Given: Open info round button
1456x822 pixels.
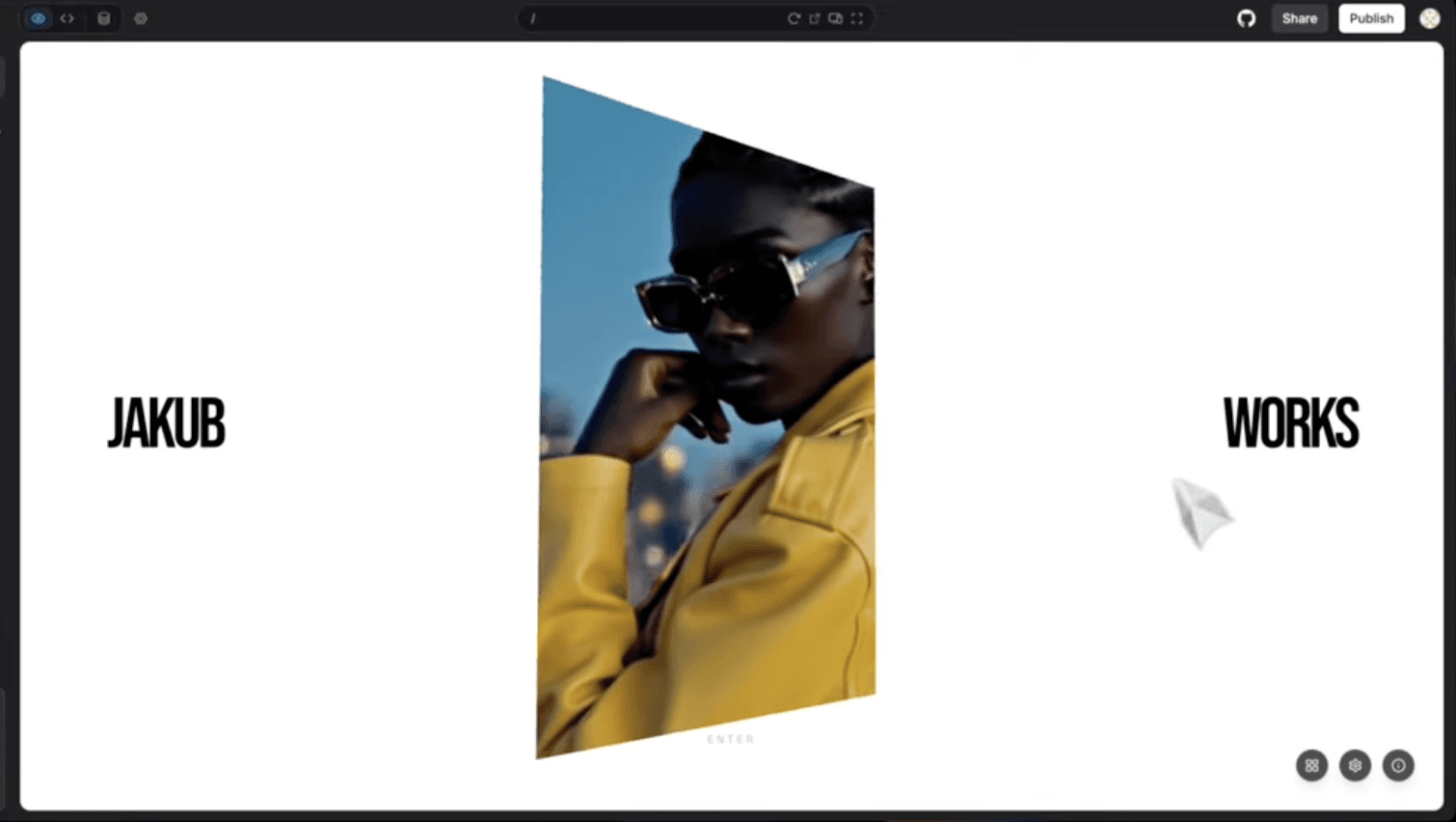Looking at the screenshot, I should pyautogui.click(x=1399, y=765).
